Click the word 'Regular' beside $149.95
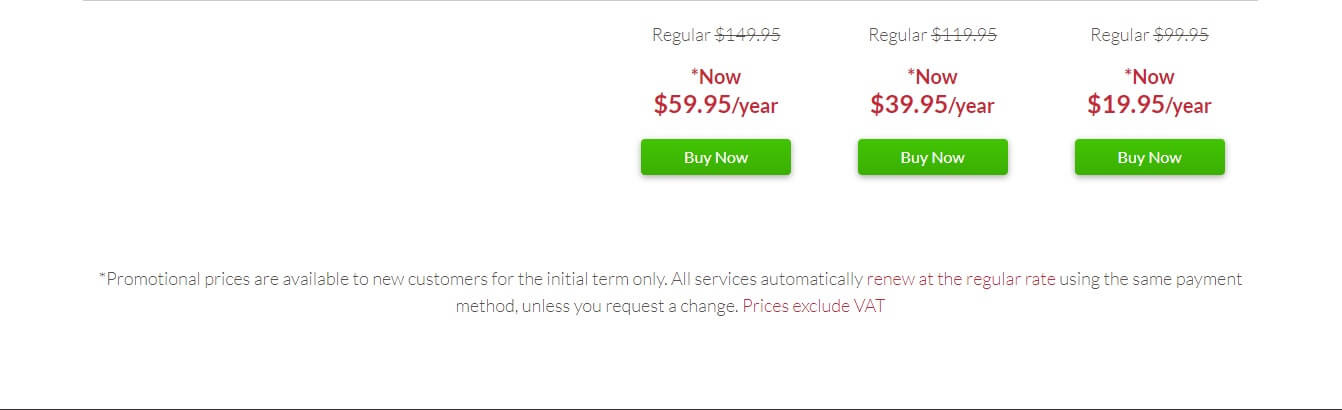Screen dimensions: 1342x410 [681, 35]
